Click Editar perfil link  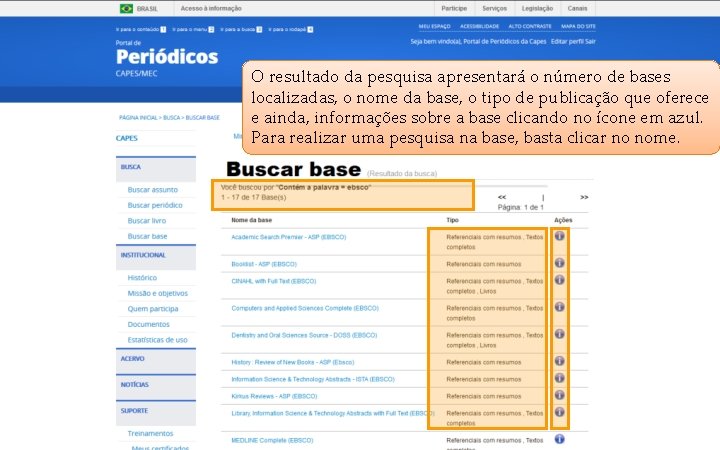tap(567, 41)
